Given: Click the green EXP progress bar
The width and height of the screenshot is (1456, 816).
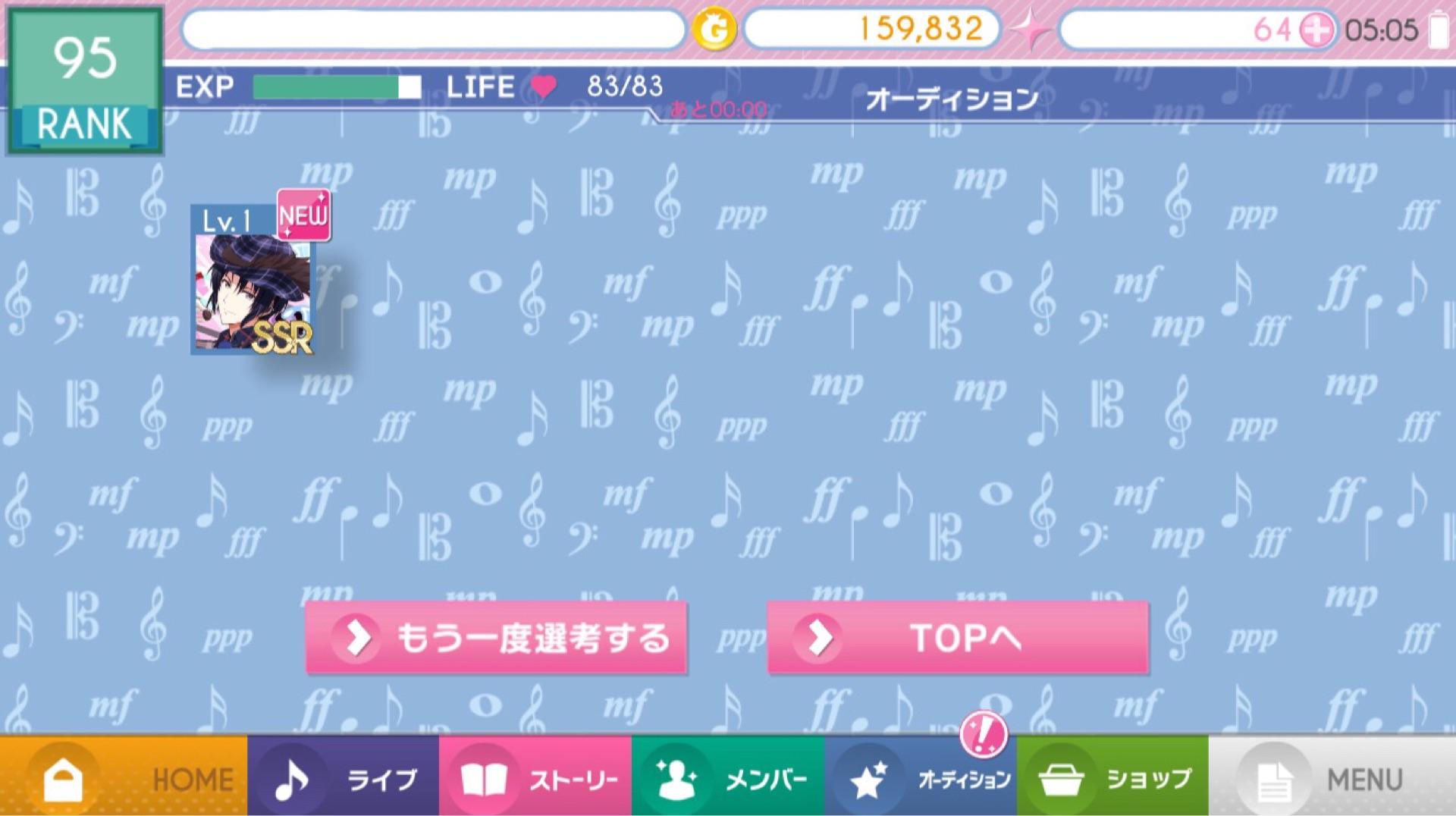Looking at the screenshot, I should [337, 87].
